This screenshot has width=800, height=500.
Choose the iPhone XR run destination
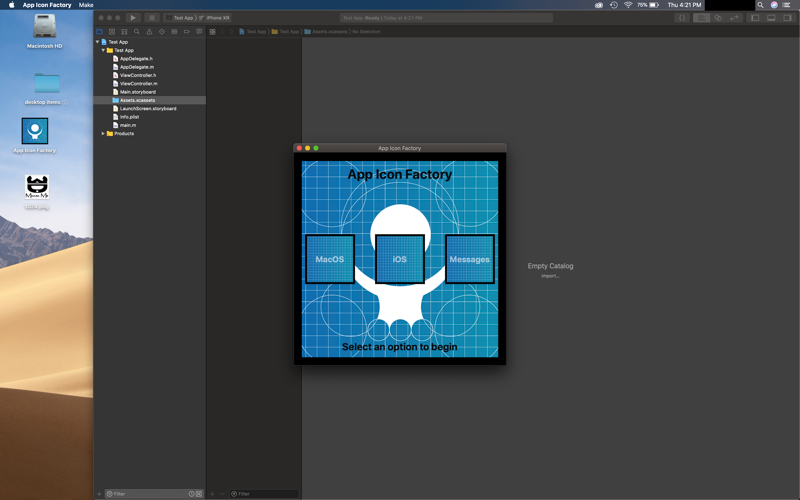coord(215,18)
